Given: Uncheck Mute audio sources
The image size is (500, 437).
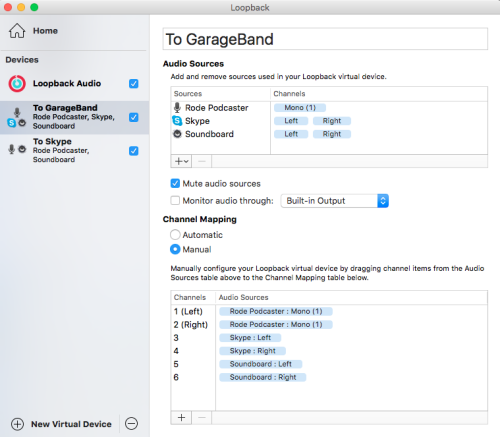Looking at the screenshot, I should pos(175,183).
